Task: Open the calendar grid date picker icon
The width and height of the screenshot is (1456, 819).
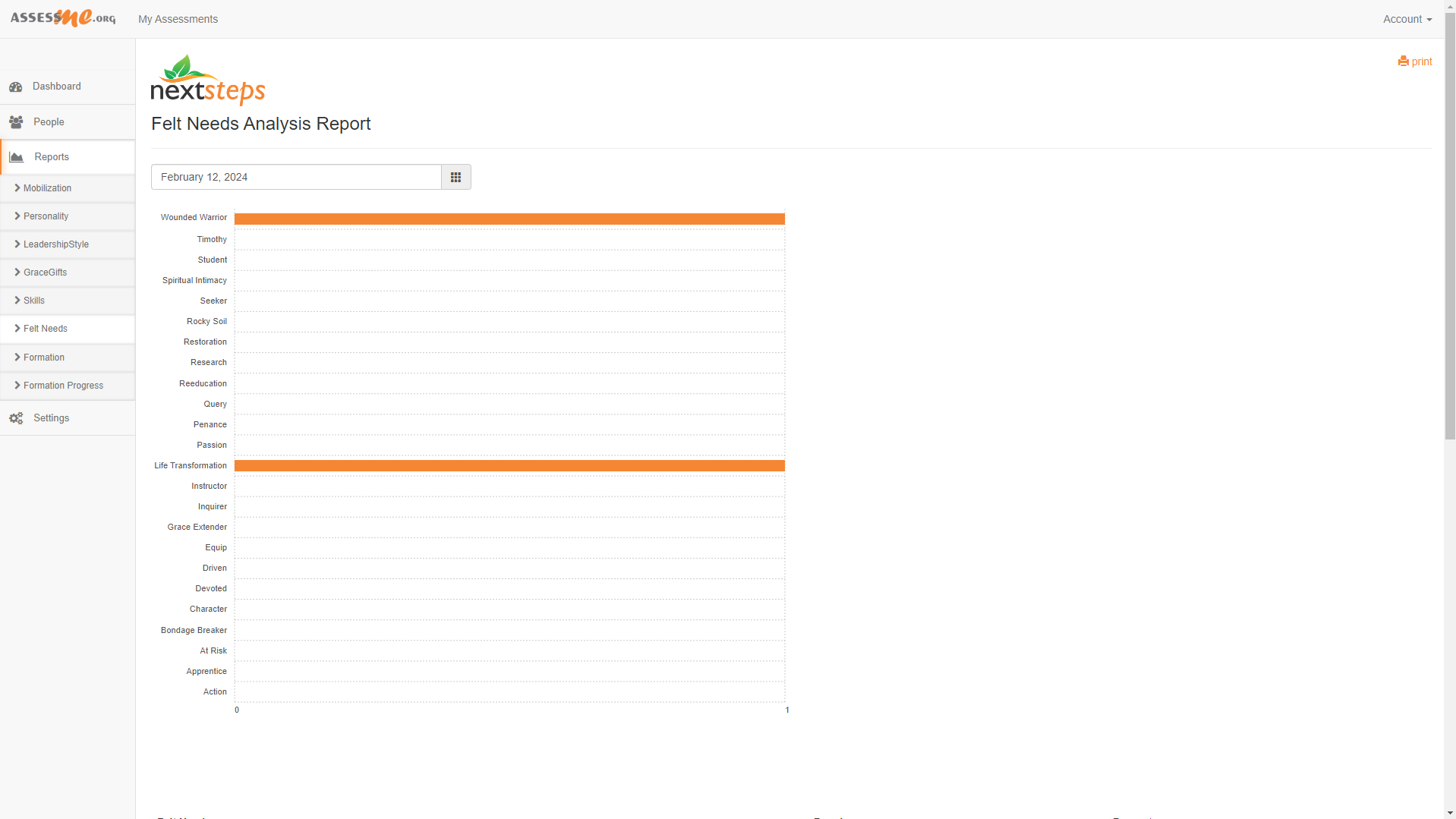Action: point(455,177)
